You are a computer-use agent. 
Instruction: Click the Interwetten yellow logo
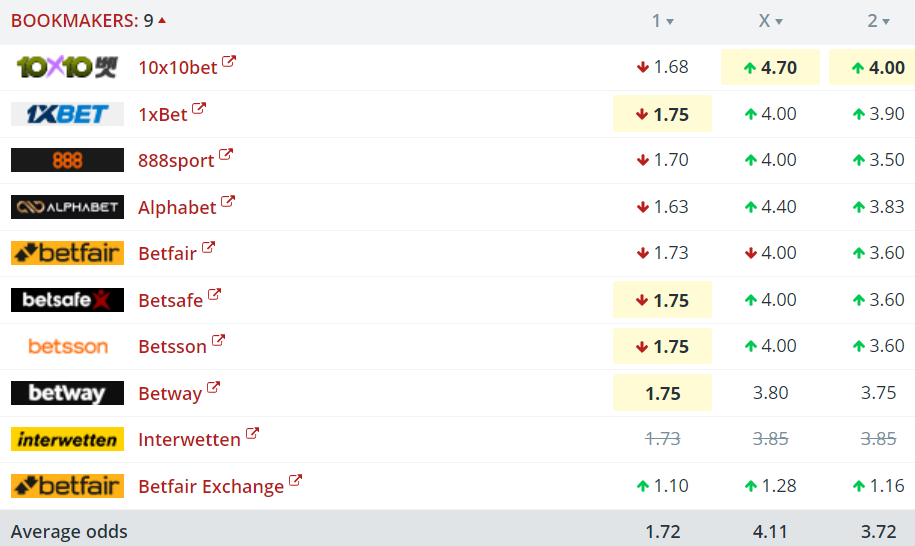pos(67,439)
